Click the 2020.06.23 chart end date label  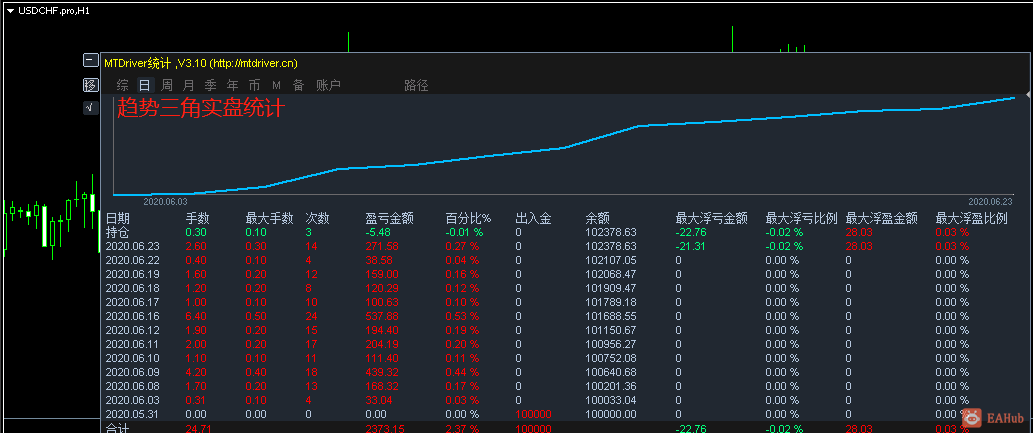[990, 202]
